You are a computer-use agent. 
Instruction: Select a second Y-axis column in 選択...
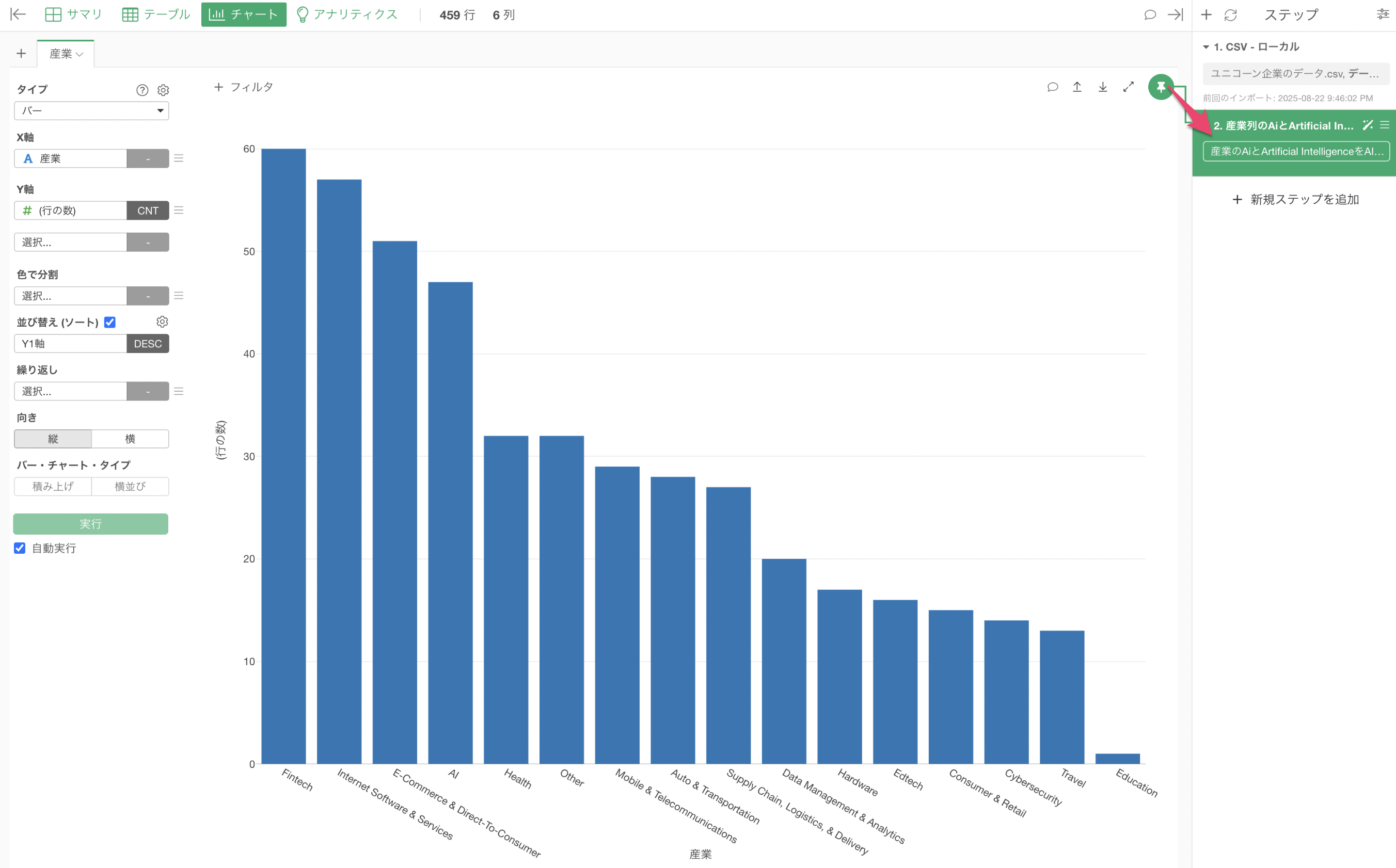tap(70, 242)
